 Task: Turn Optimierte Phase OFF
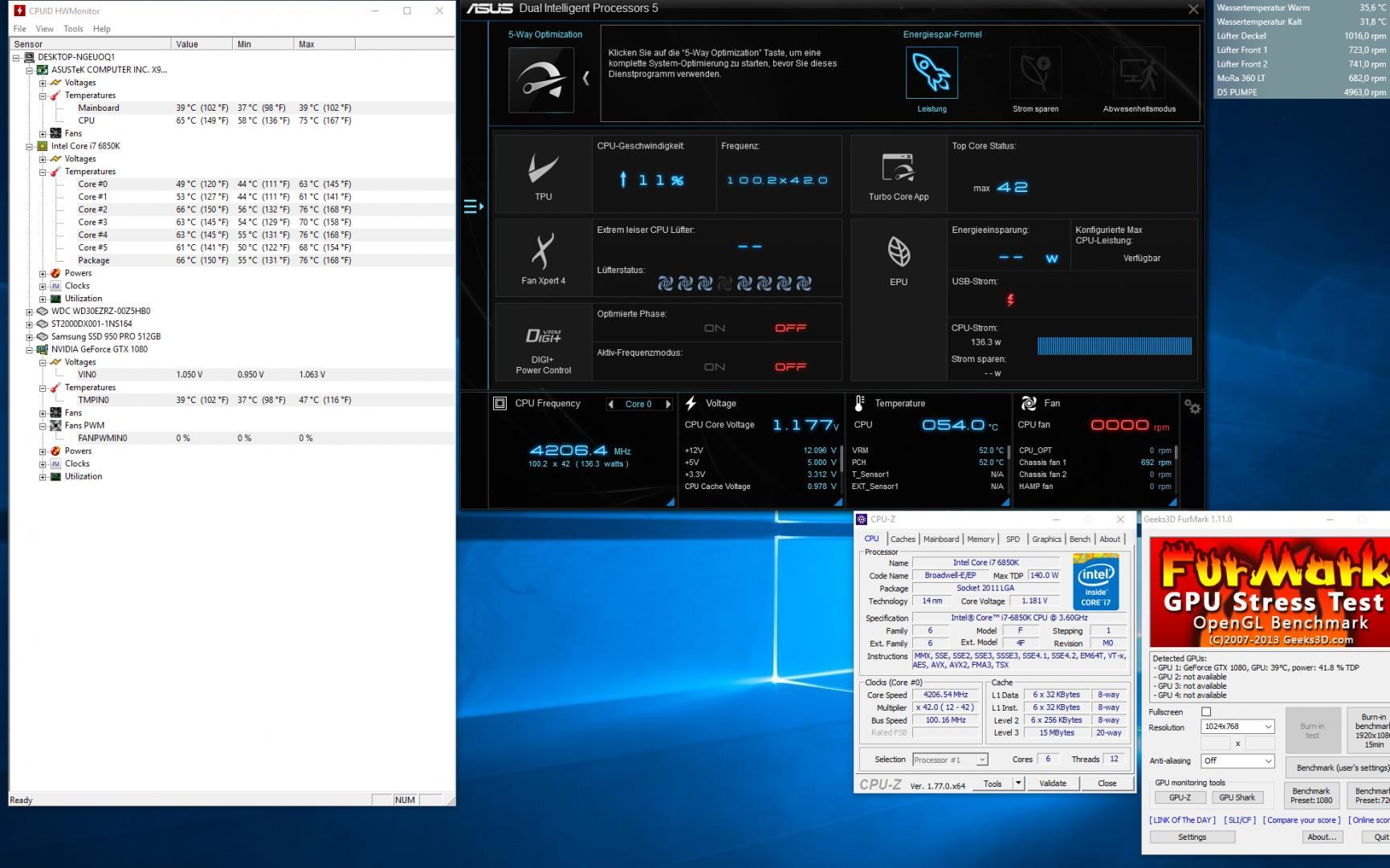[x=790, y=328]
